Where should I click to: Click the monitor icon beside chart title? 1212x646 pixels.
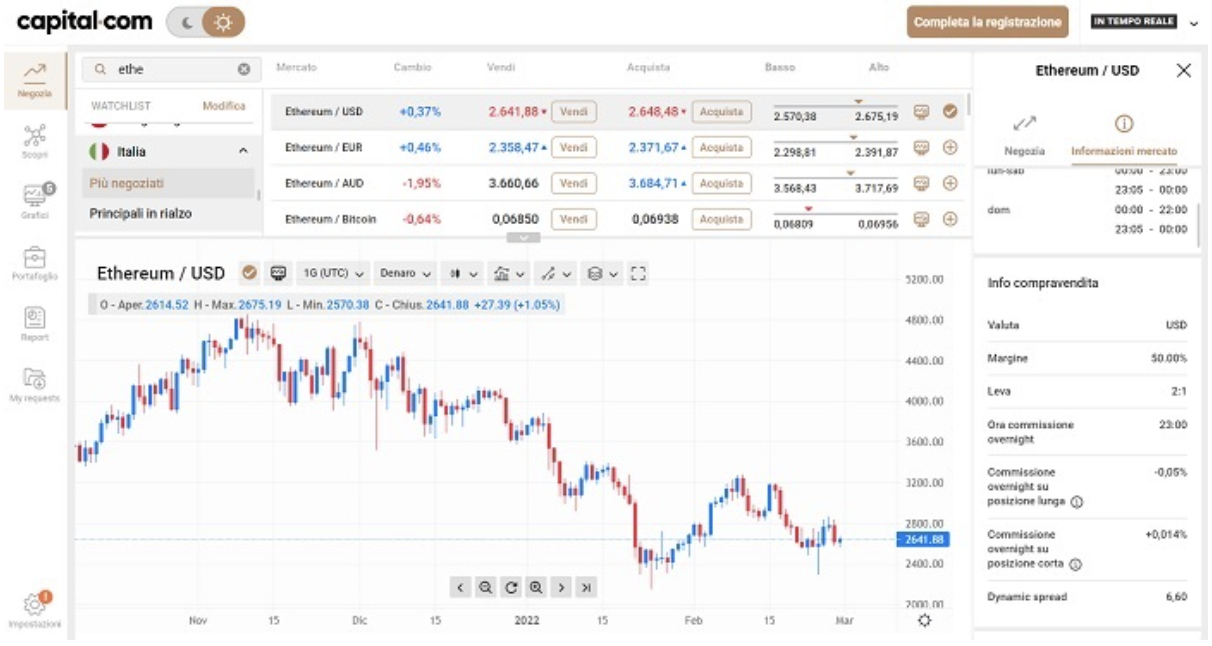pyautogui.click(x=279, y=273)
